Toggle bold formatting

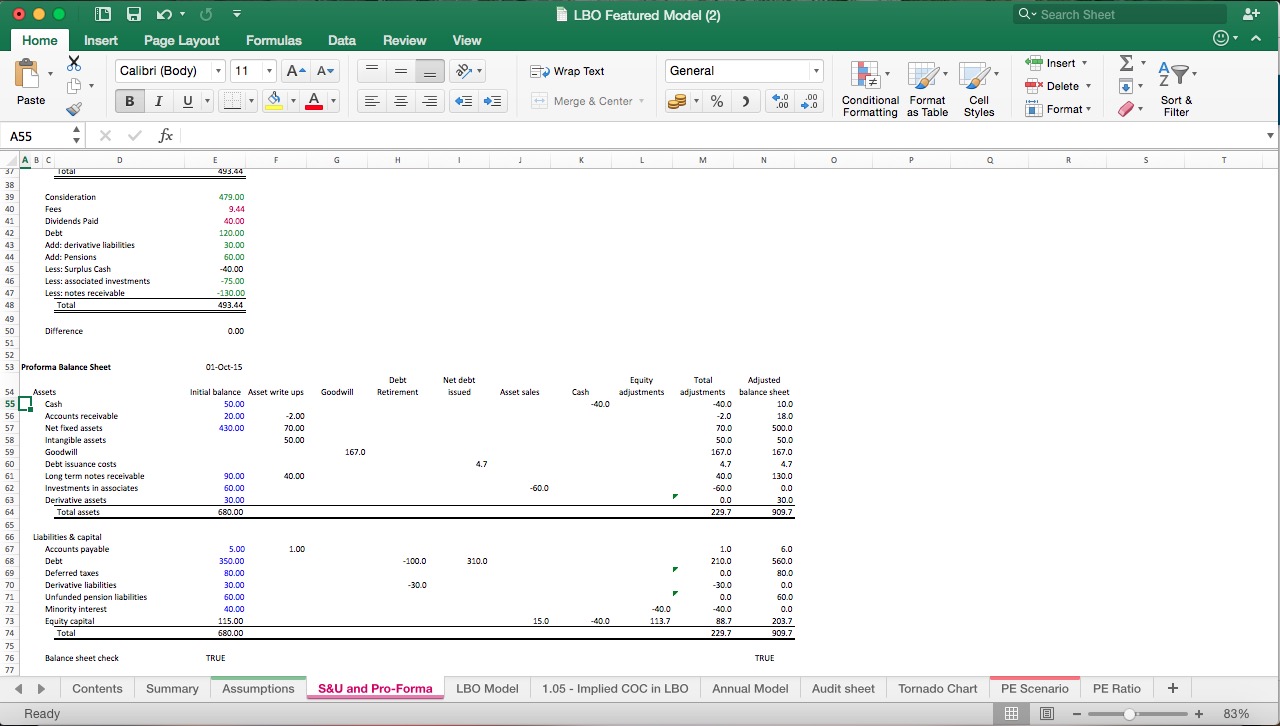pos(128,101)
